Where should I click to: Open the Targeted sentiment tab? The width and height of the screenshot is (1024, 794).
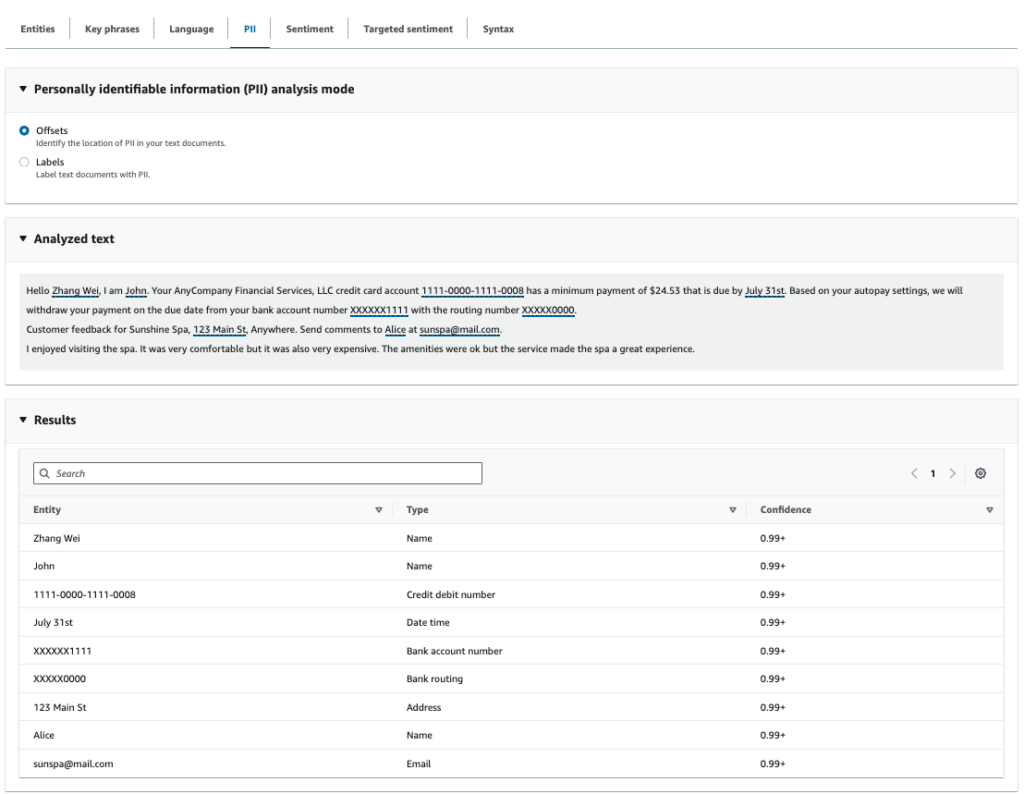point(407,28)
